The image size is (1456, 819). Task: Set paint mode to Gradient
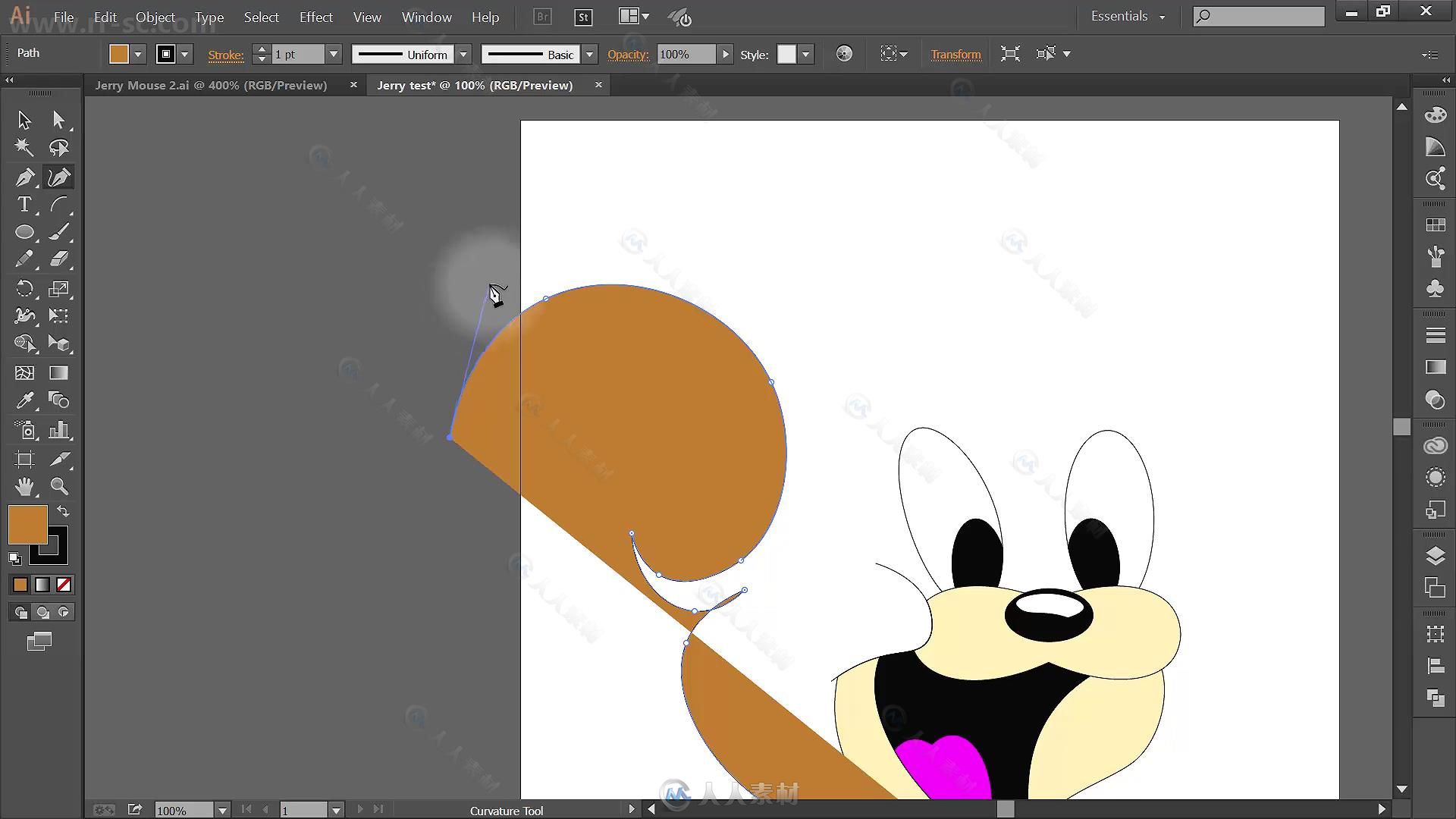pyautogui.click(x=42, y=585)
